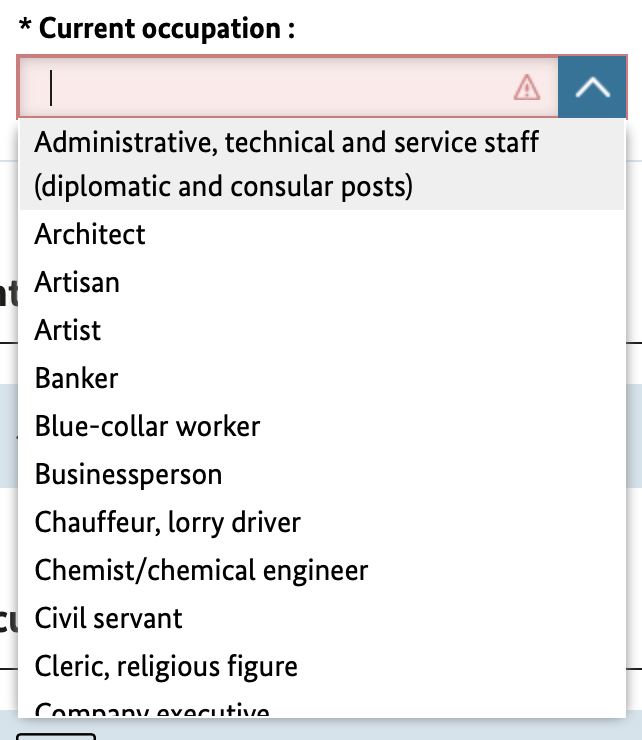This screenshot has height=740, width=642.
Task: Select the partially visible Company executive option
Action: (x=152, y=710)
